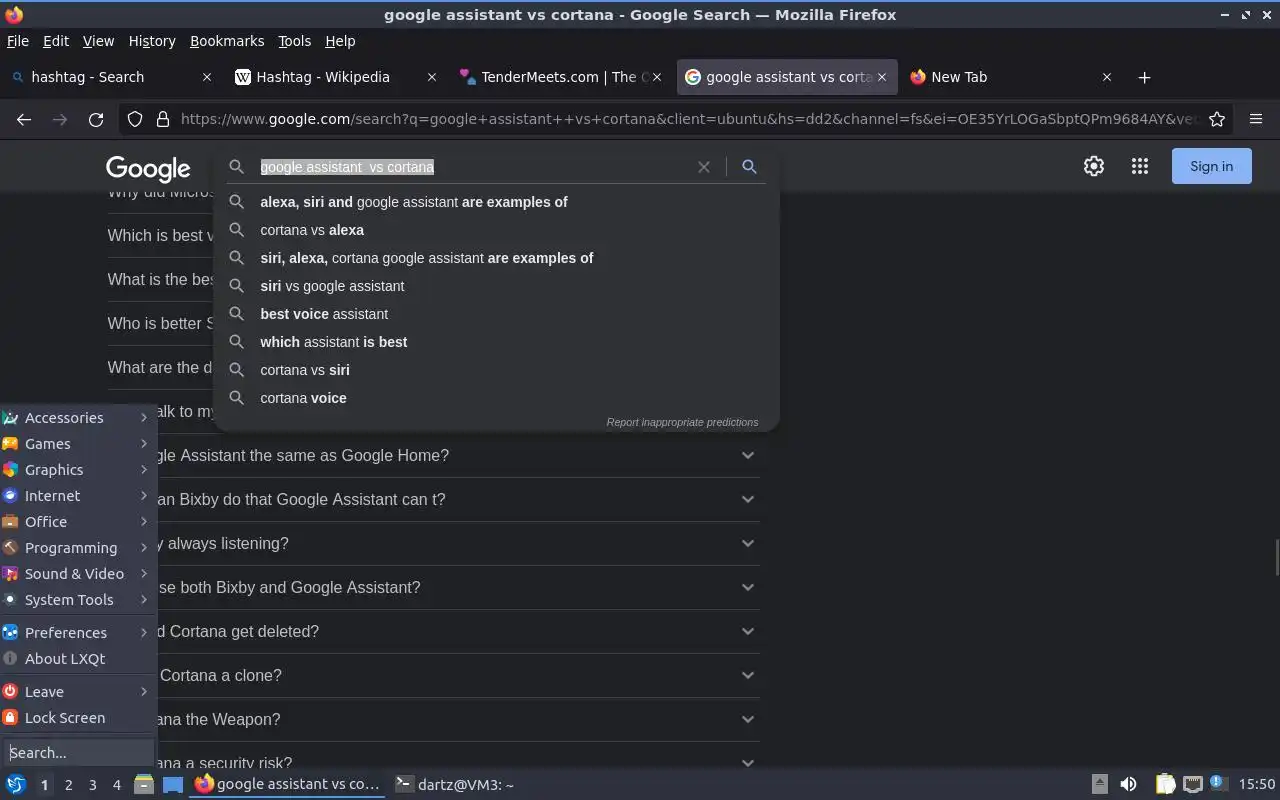Click the shield tracking protection icon
Viewport: 1280px width, 800px height.
(x=135, y=119)
